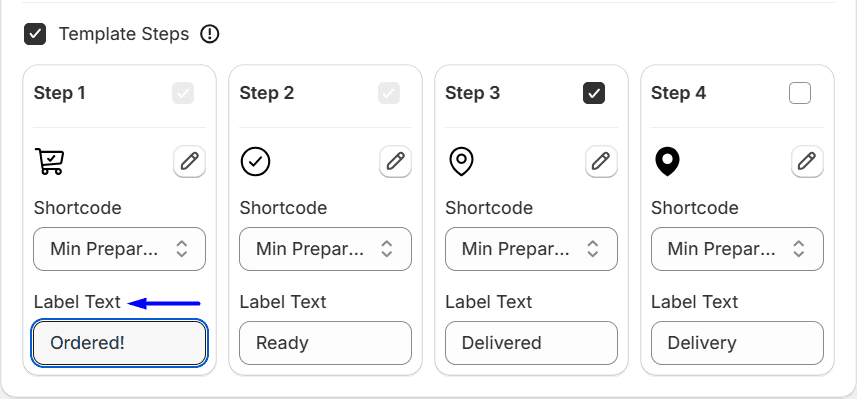Click the Template Steps info icon
This screenshot has width=857, height=399.
(x=210, y=34)
